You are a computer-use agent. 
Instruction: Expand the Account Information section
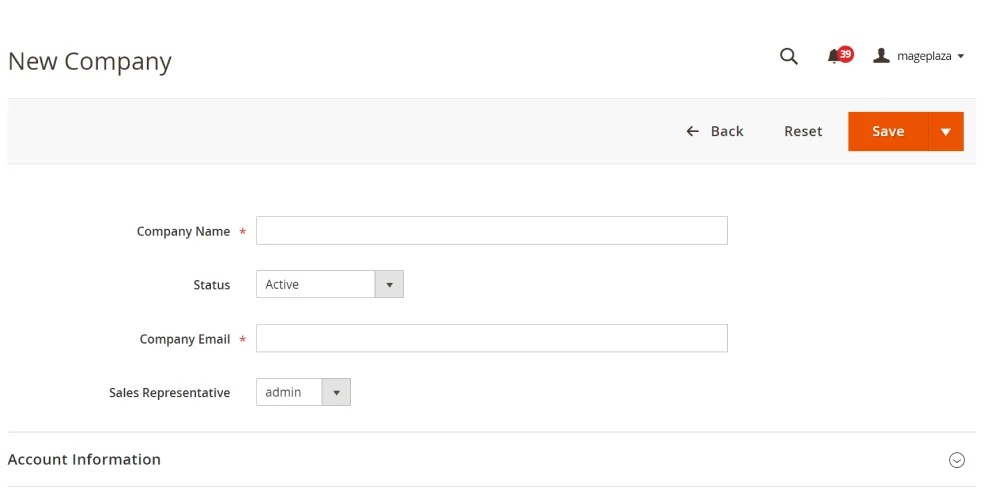85,460
